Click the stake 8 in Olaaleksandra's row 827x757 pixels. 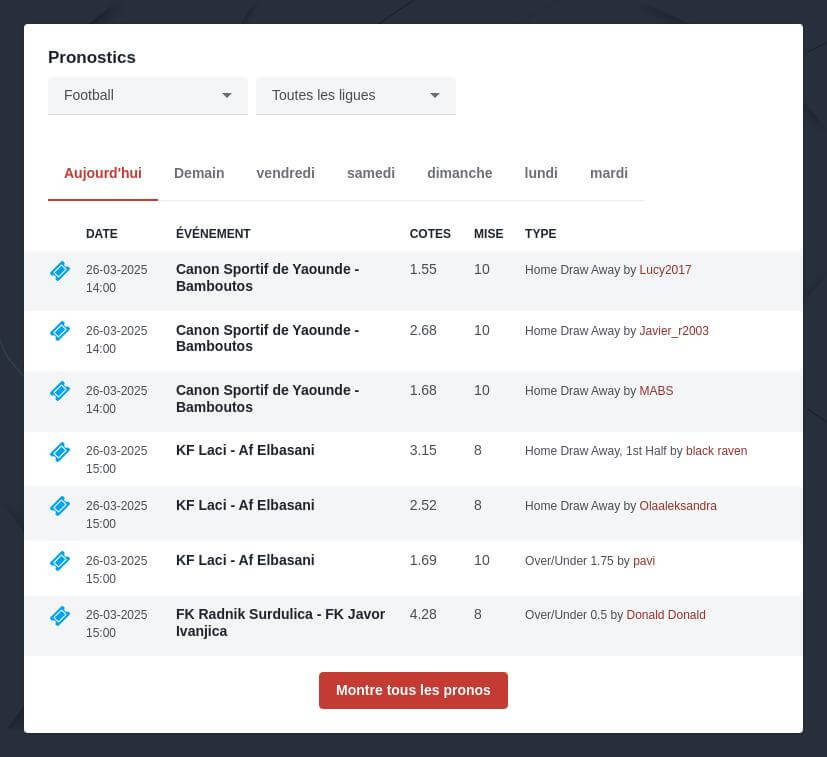(x=478, y=506)
